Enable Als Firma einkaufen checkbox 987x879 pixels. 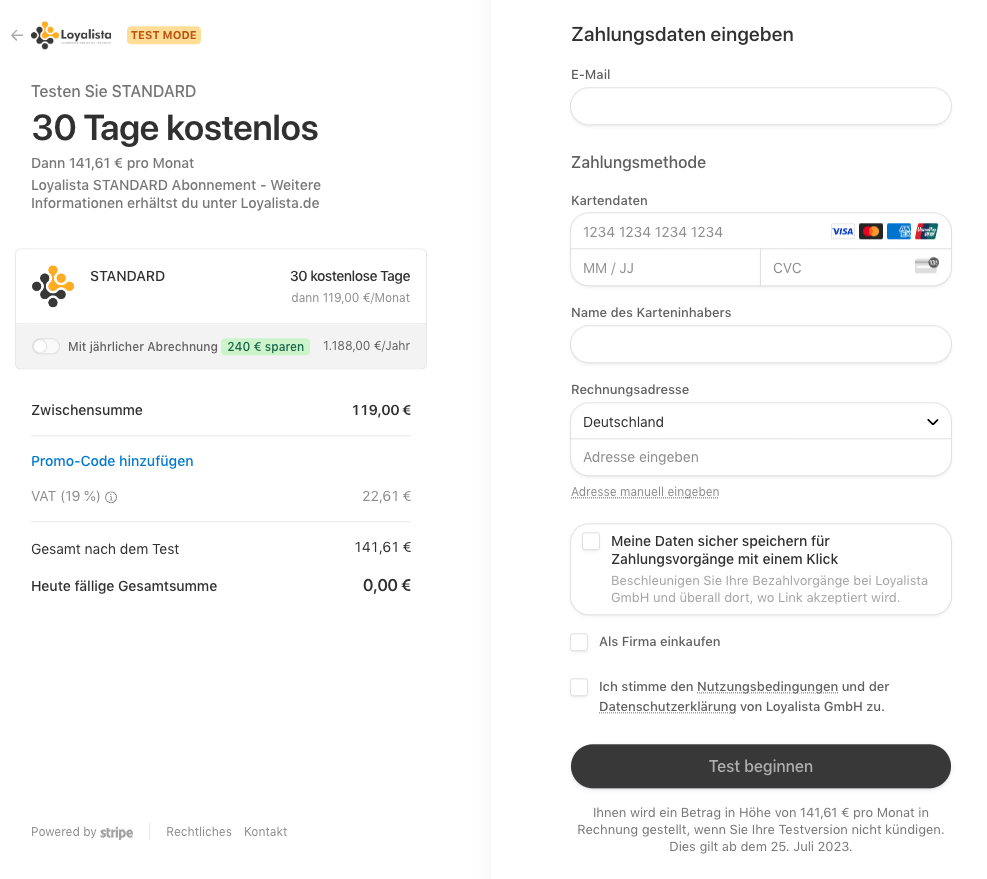point(579,642)
